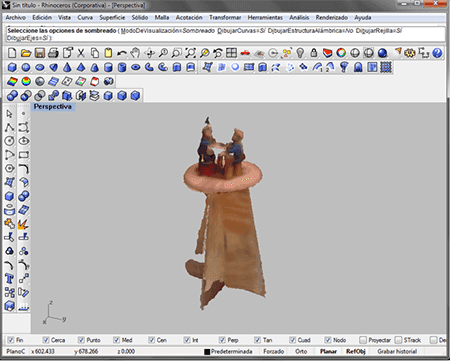Open the Superficie menu
The height and width of the screenshot is (361, 450).
point(112,17)
